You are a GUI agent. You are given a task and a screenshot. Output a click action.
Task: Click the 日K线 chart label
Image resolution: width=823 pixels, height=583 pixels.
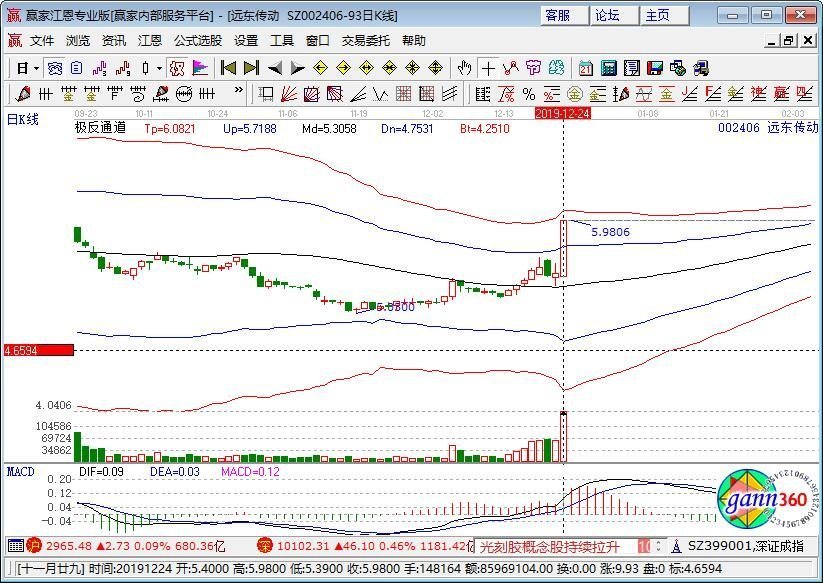pyautogui.click(x=23, y=120)
